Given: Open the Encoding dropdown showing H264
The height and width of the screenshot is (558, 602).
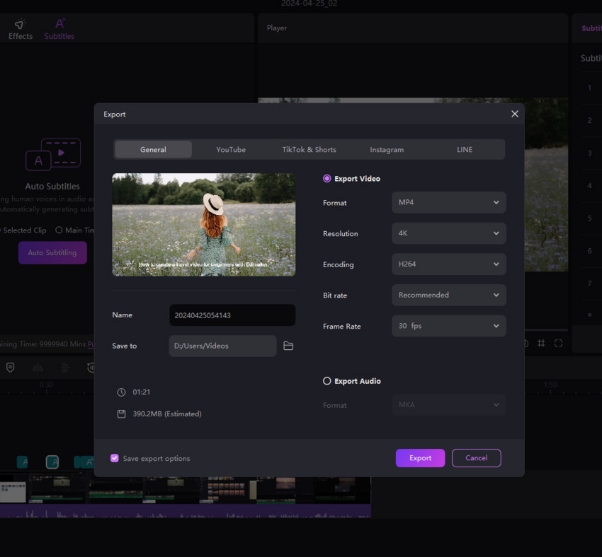Looking at the screenshot, I should (x=448, y=265).
